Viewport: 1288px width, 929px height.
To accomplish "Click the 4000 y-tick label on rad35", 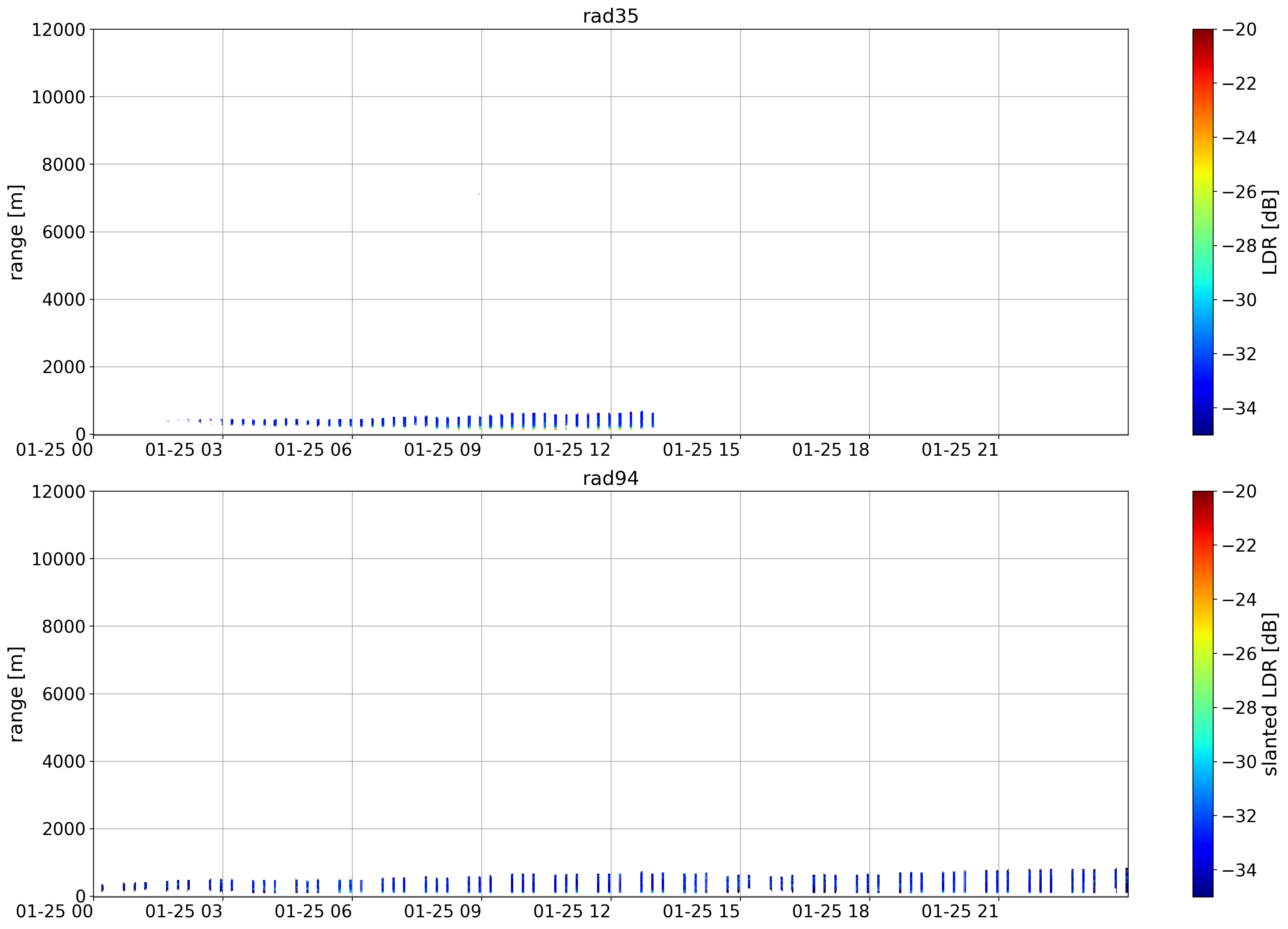I will click(64, 299).
